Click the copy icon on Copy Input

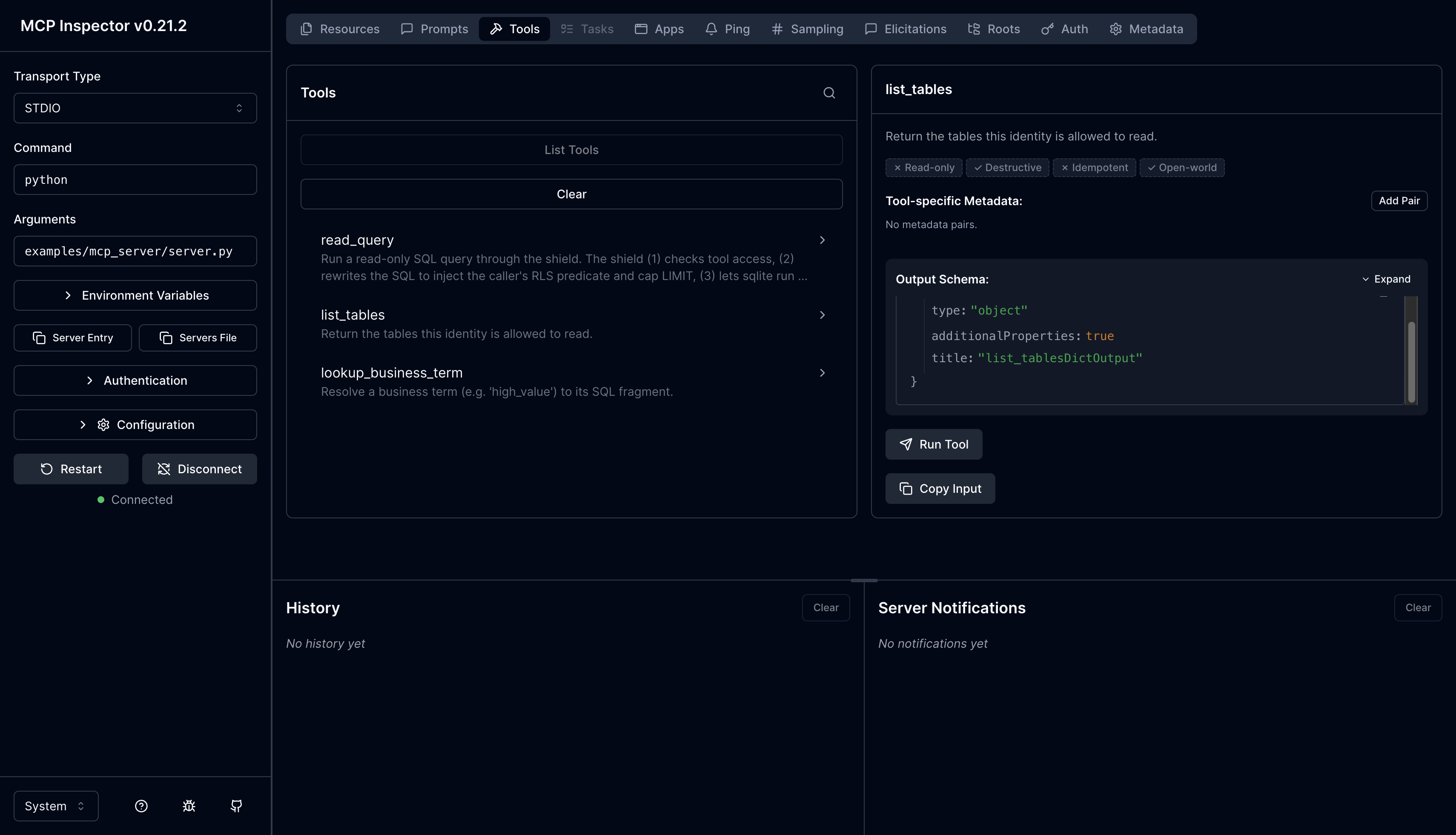tap(906, 489)
